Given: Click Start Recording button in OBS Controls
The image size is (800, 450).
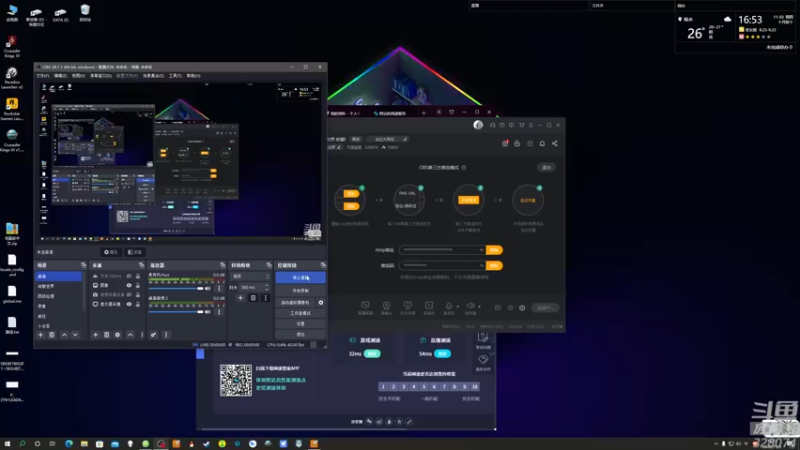Looking at the screenshot, I should (x=301, y=291).
